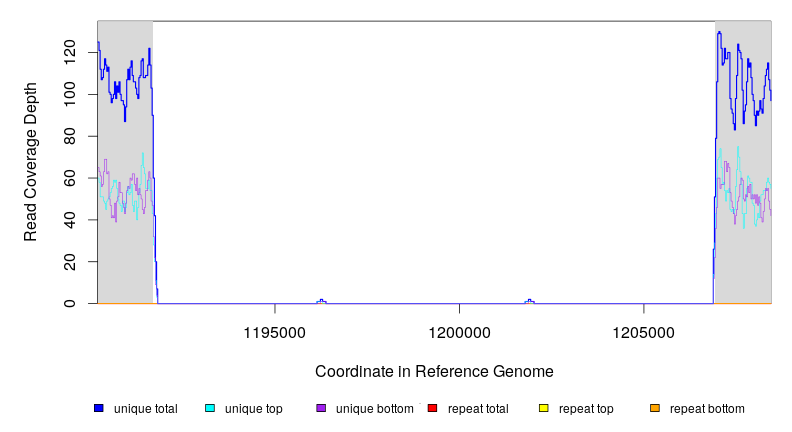Screen dimensions: 792x432
Task: Click the "repeat total" legend text
Action: 480,408
